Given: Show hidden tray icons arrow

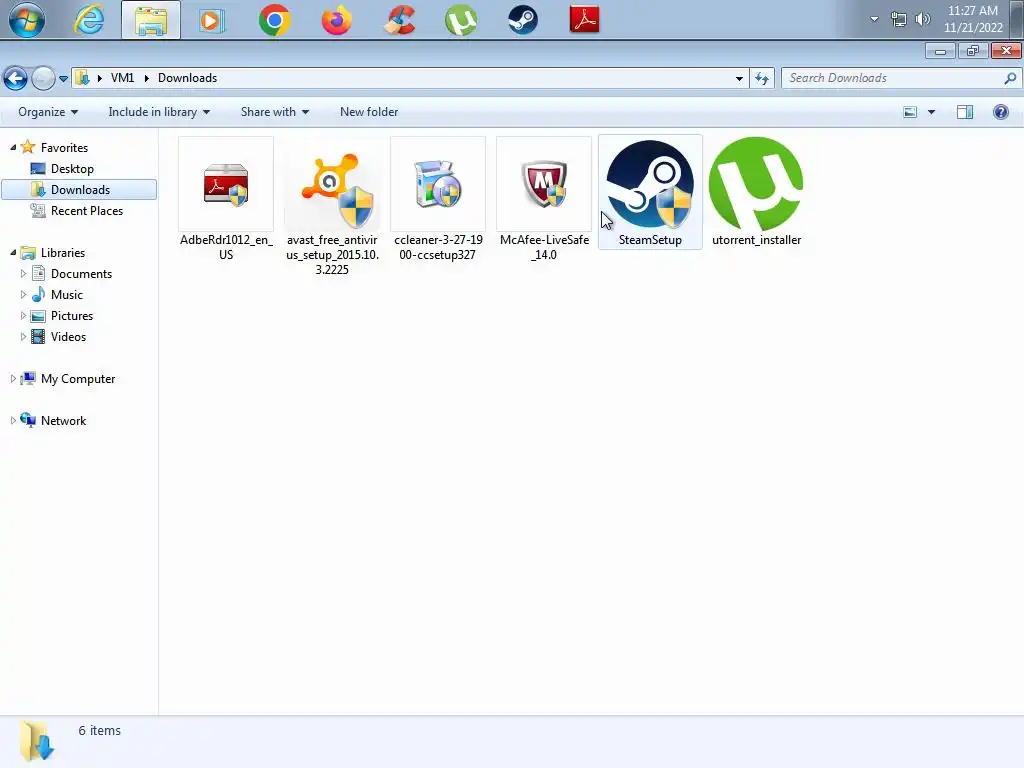Looking at the screenshot, I should pos(874,20).
